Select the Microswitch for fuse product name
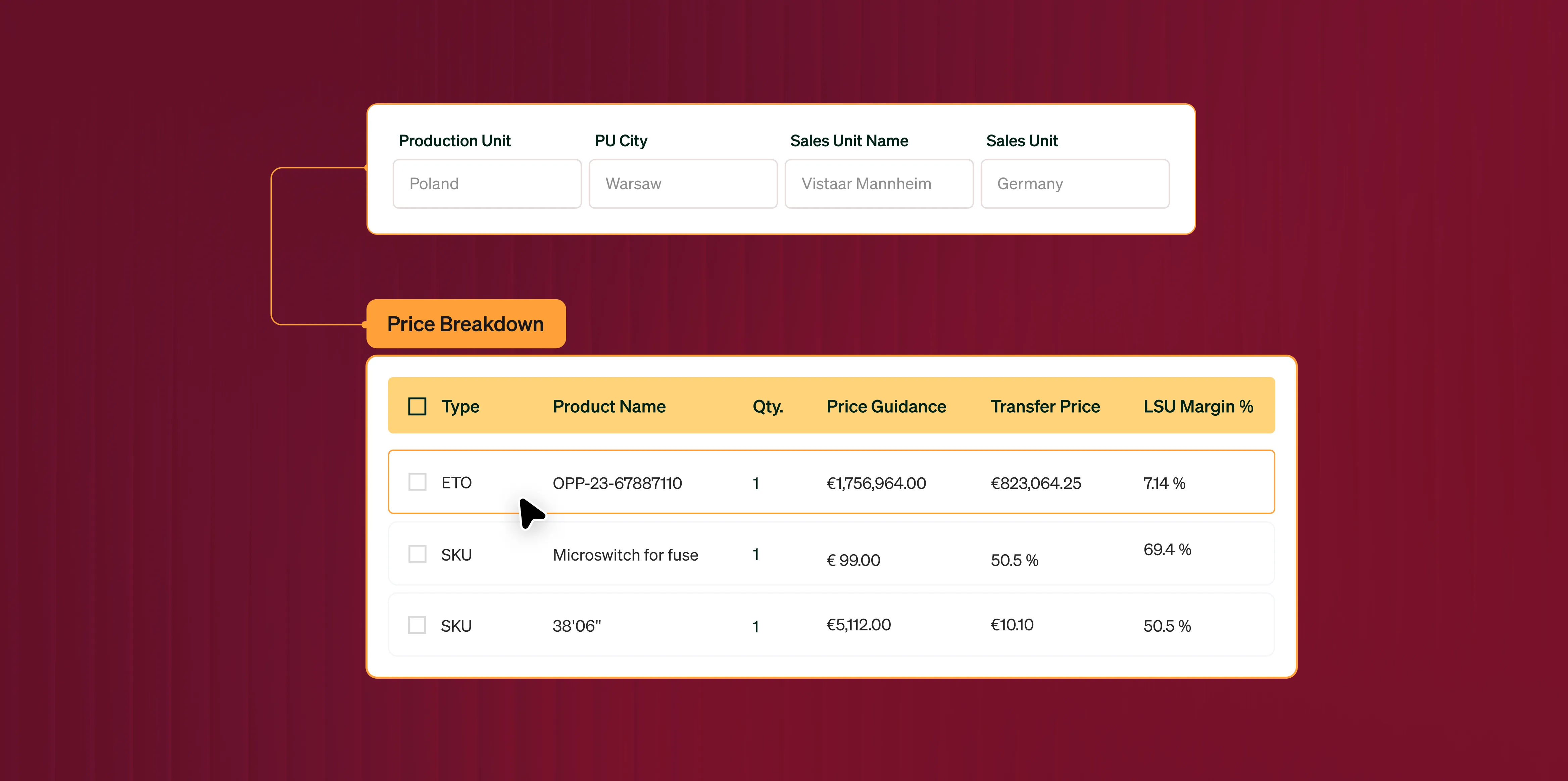Screen dimensions: 1568x781 [625, 555]
